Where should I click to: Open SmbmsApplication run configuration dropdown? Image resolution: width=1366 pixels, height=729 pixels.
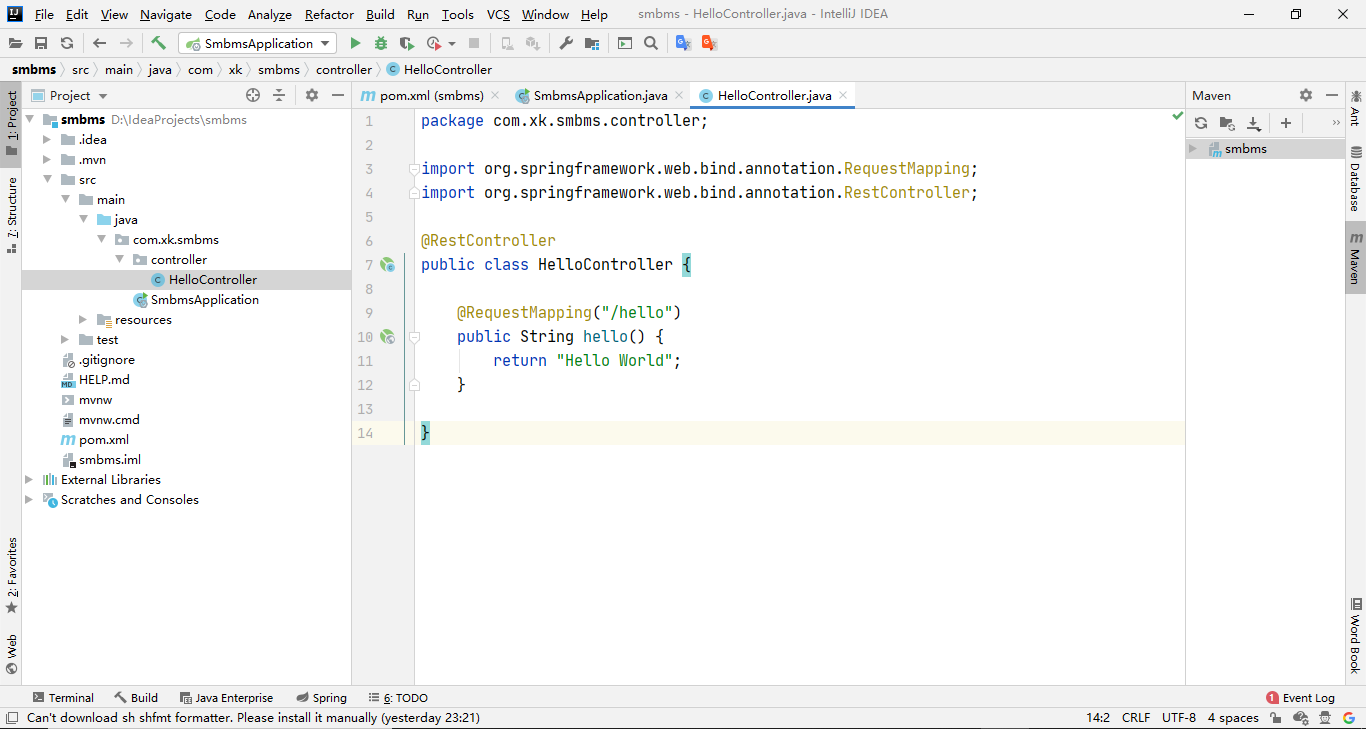click(258, 43)
